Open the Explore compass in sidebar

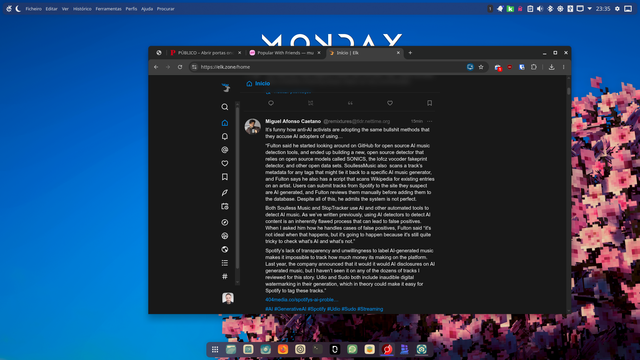pyautogui.click(x=224, y=222)
